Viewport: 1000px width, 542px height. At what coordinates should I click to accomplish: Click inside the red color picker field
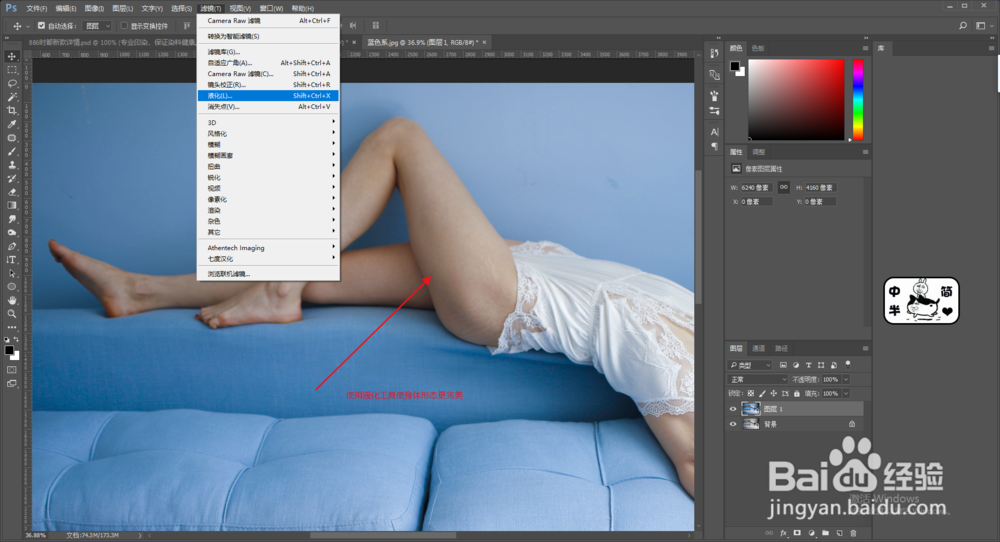(x=797, y=99)
